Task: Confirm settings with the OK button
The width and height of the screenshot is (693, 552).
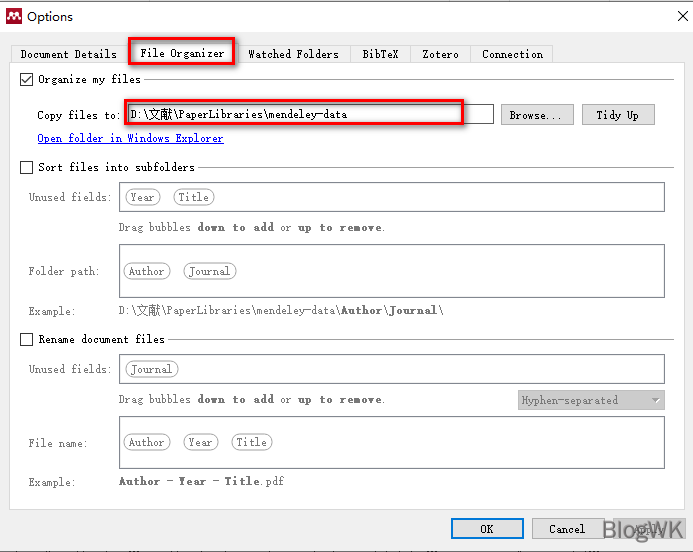Action: pos(486,528)
